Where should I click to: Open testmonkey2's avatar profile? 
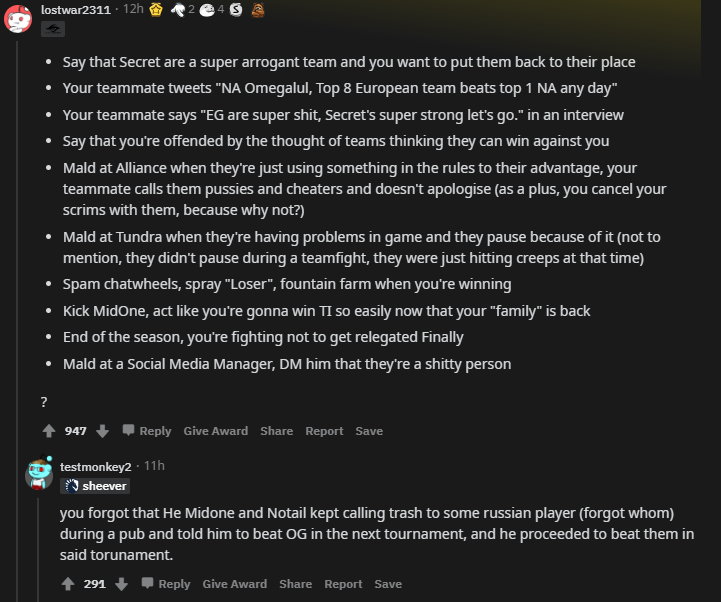pos(39,473)
